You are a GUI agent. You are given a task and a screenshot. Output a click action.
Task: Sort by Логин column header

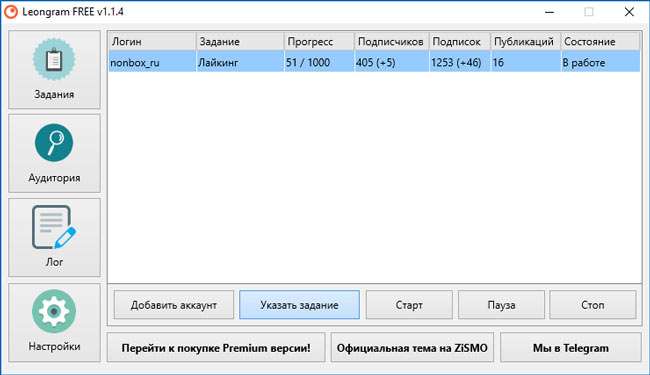(152, 41)
